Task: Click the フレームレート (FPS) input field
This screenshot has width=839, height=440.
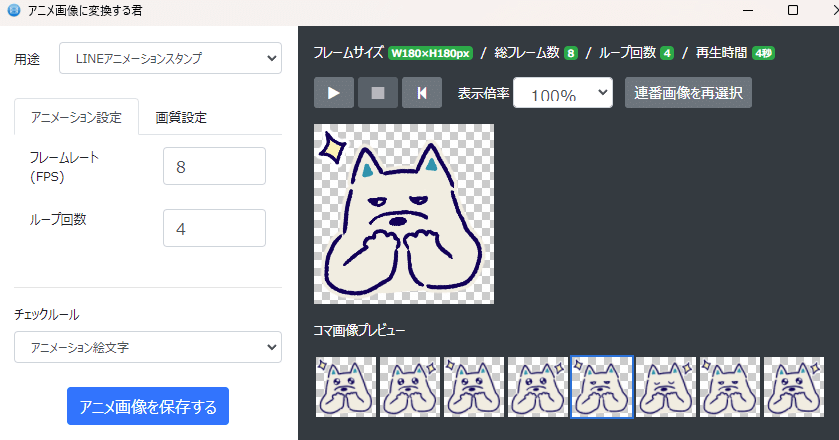Action: tap(214, 166)
